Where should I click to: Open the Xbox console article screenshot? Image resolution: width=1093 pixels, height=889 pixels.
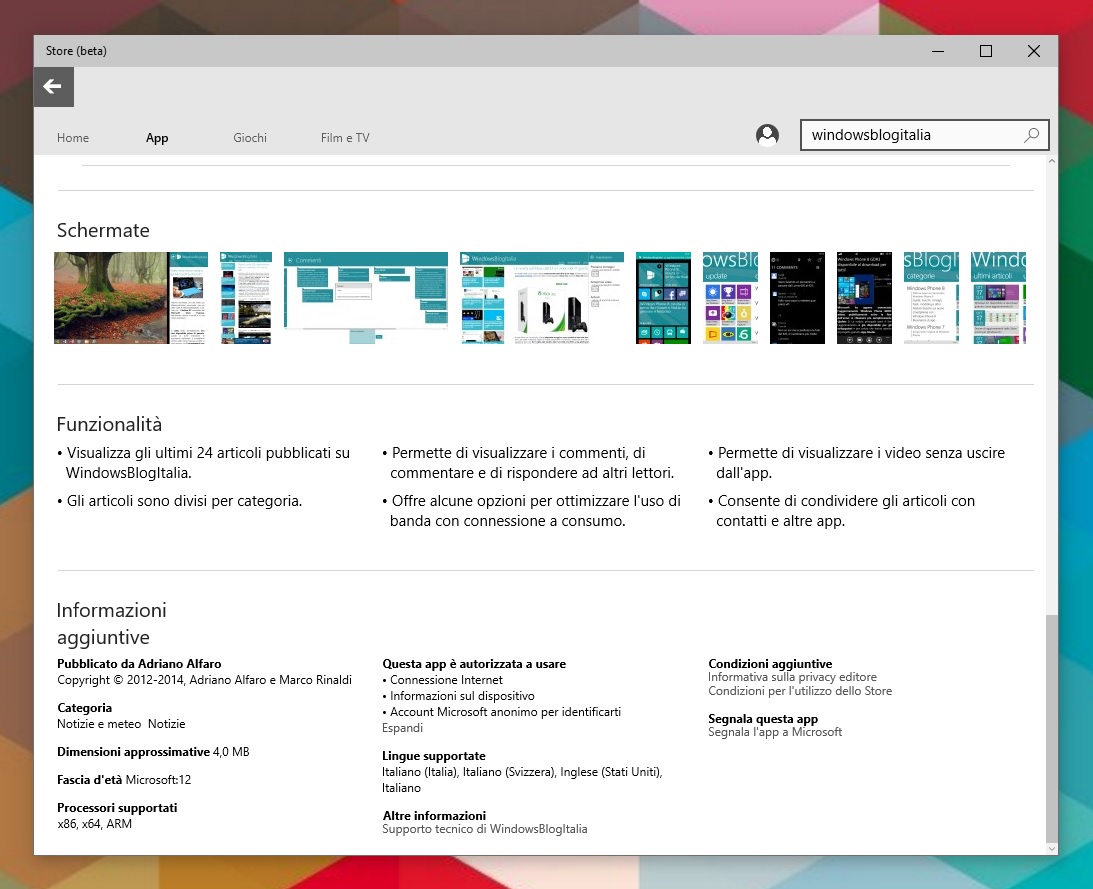coord(542,298)
